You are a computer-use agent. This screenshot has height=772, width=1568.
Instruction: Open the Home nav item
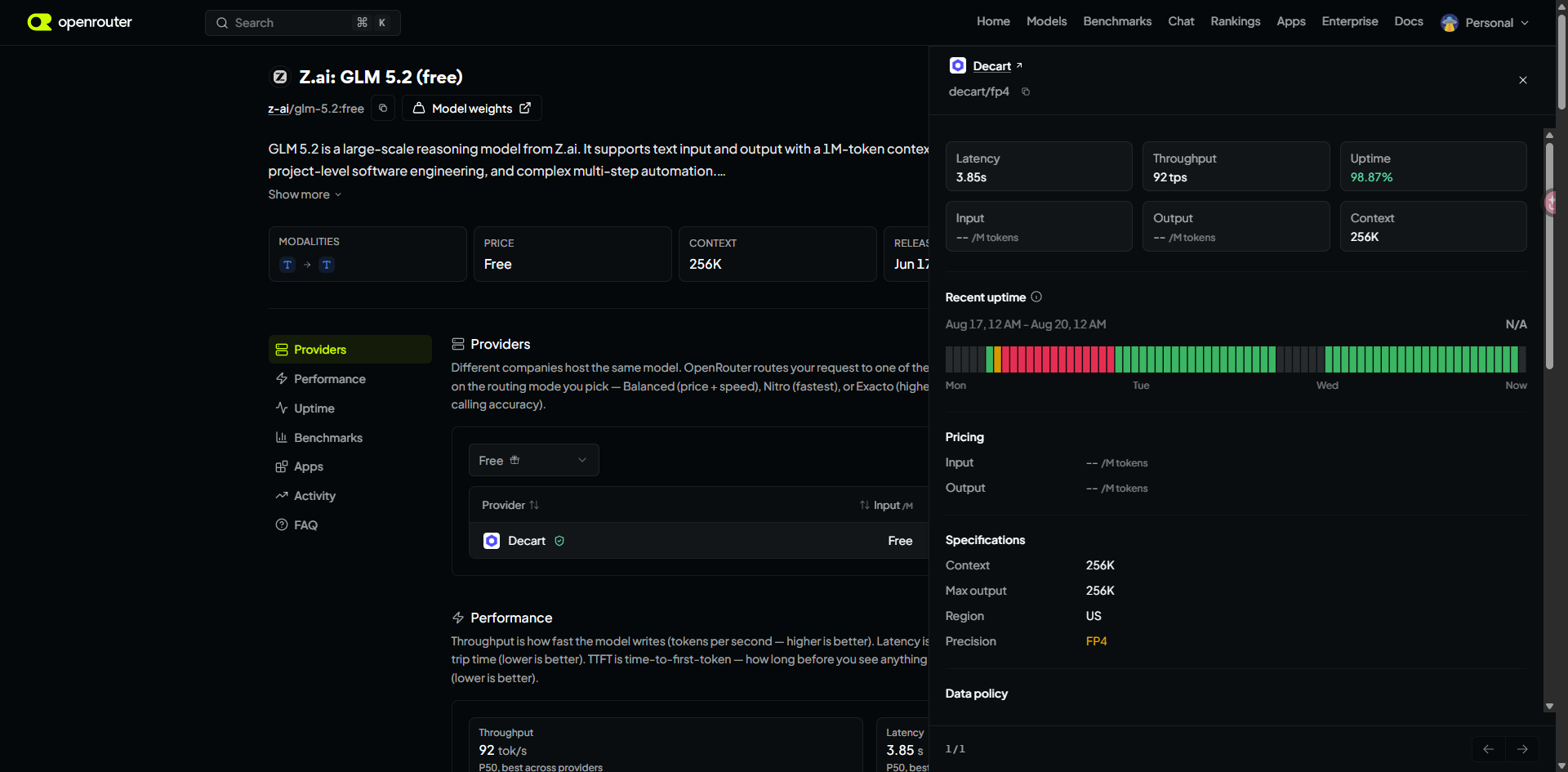point(993,21)
